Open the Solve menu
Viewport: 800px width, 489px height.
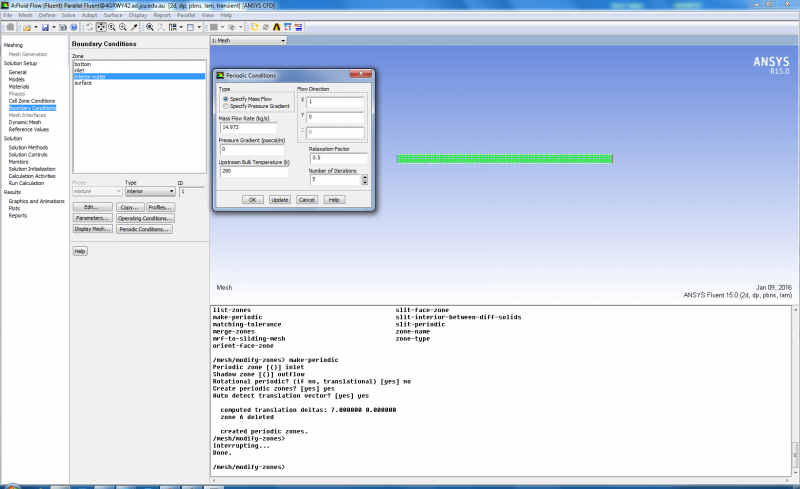point(68,15)
